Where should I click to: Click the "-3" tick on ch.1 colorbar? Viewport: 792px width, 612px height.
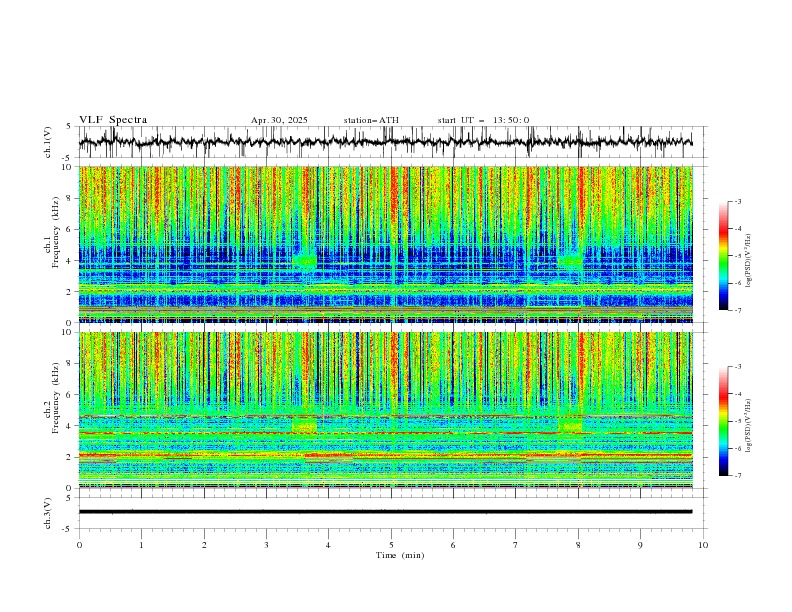(738, 201)
